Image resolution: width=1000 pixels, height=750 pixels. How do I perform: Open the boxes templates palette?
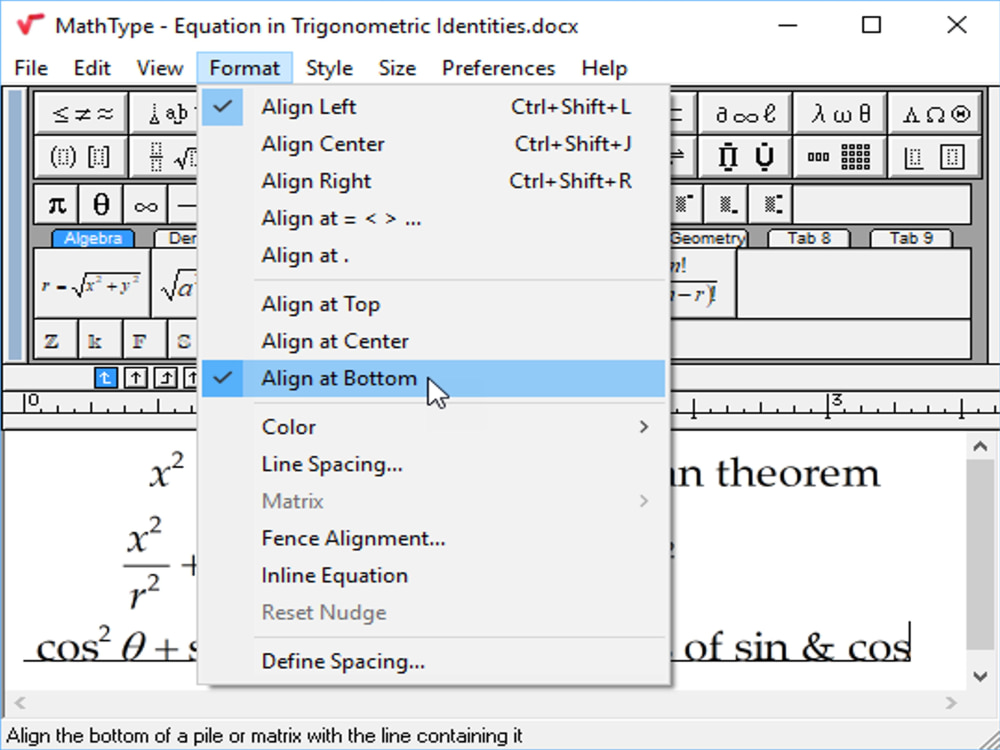pyautogui.click(x=934, y=156)
